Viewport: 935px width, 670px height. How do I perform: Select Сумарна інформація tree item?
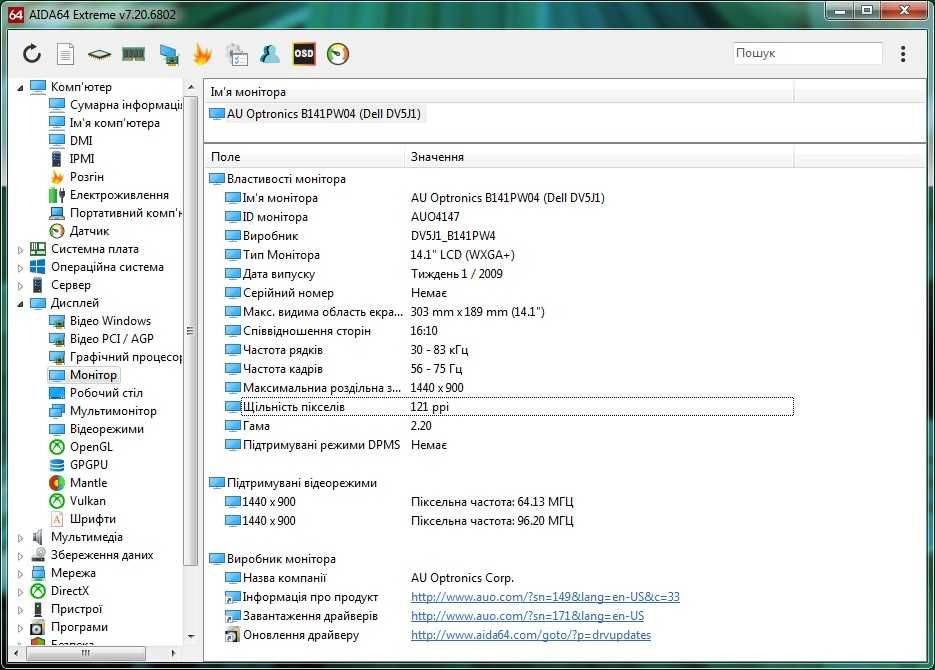click(x=126, y=105)
